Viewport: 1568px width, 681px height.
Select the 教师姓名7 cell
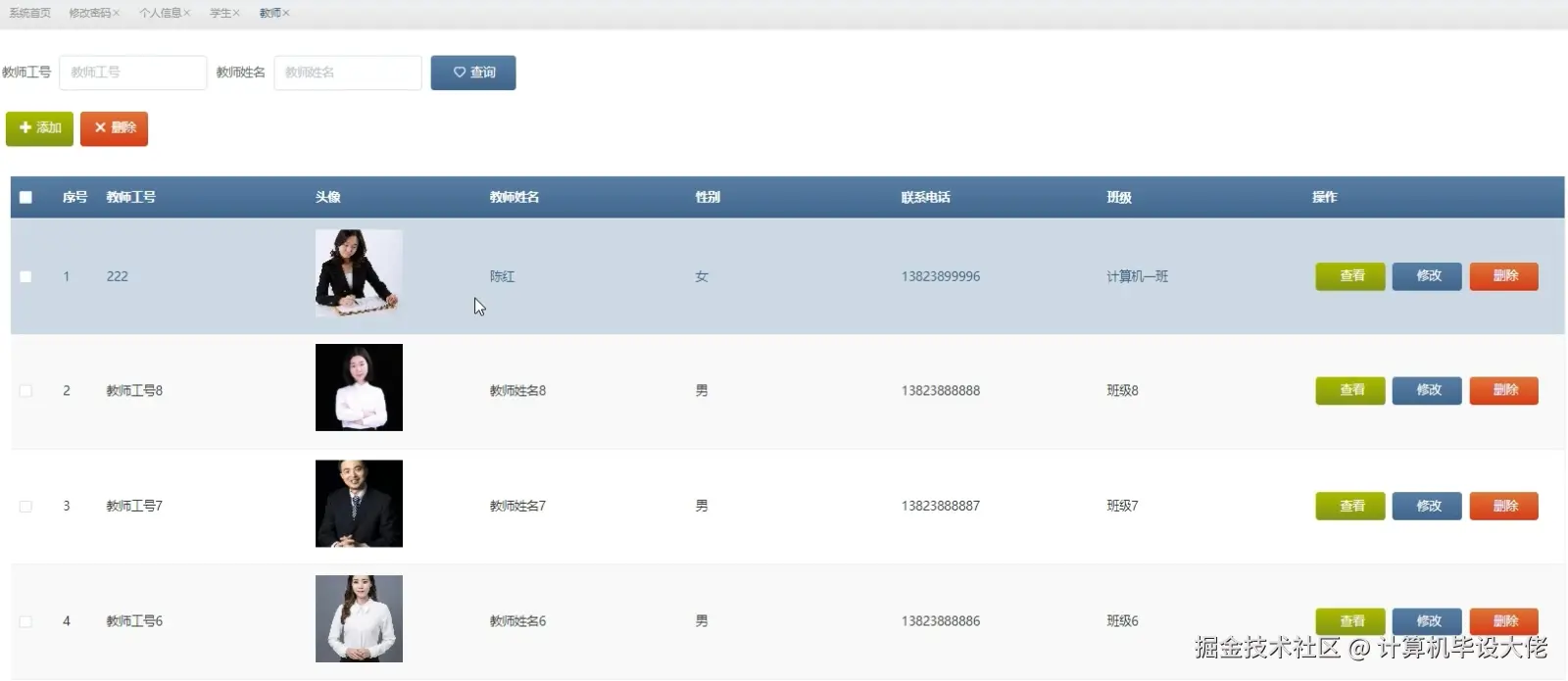pos(517,507)
